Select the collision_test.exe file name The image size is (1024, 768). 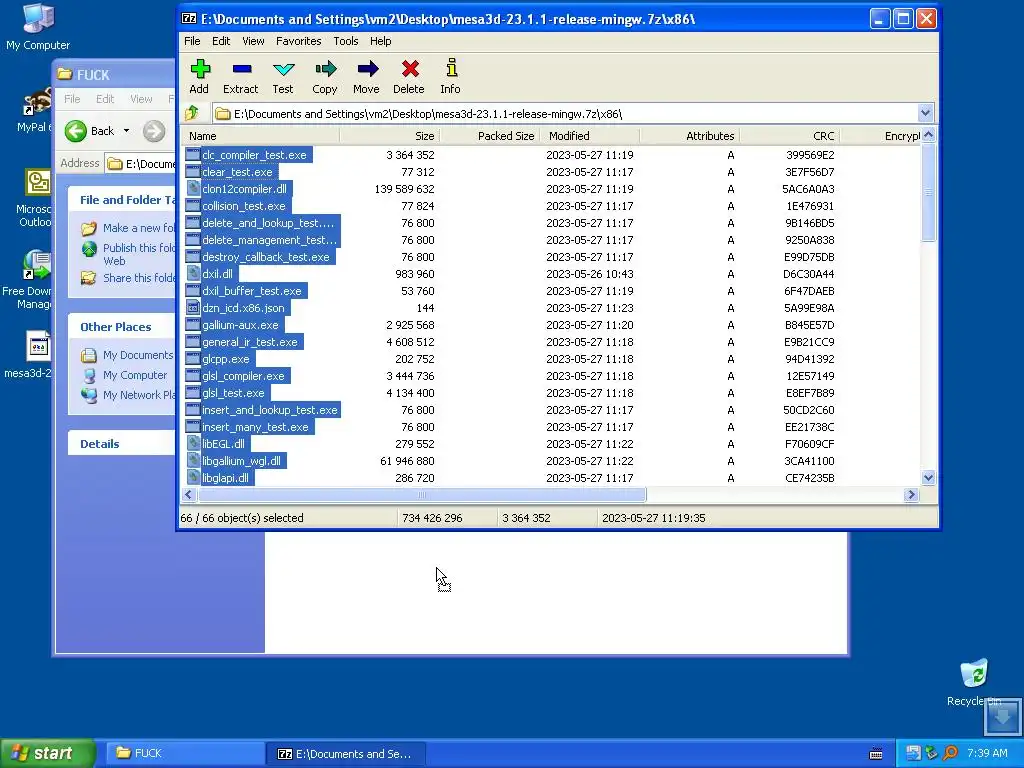click(x=244, y=206)
